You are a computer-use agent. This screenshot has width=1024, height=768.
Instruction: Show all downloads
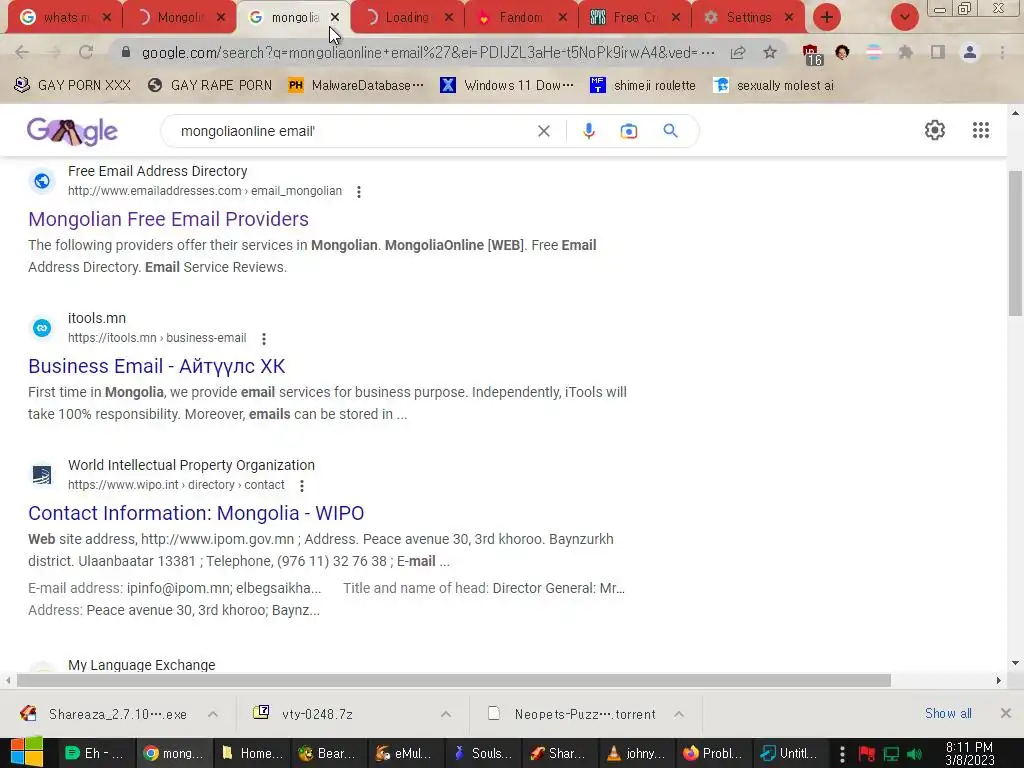coord(948,713)
